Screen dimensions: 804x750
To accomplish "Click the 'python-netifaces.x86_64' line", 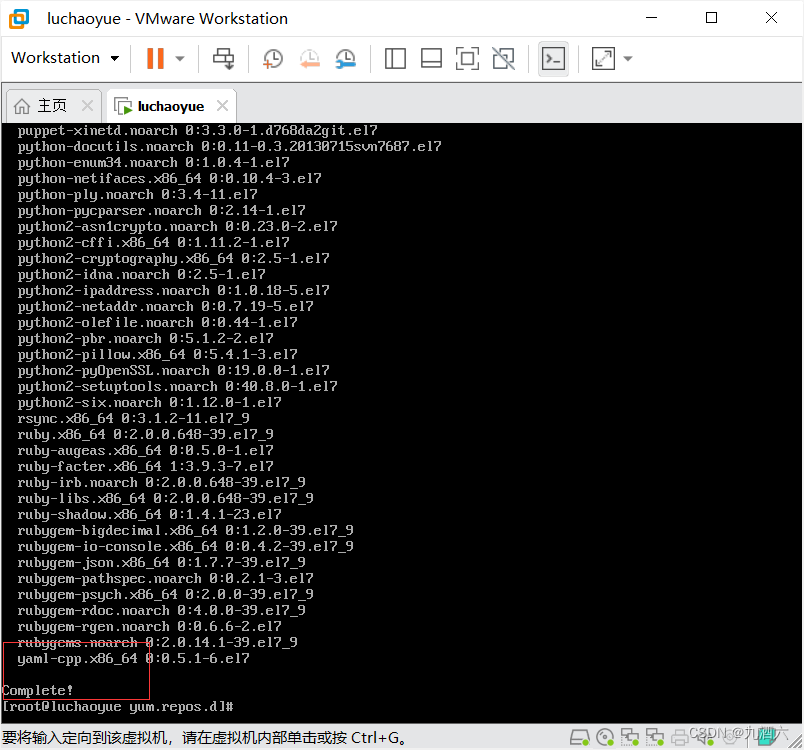I will point(169,178).
